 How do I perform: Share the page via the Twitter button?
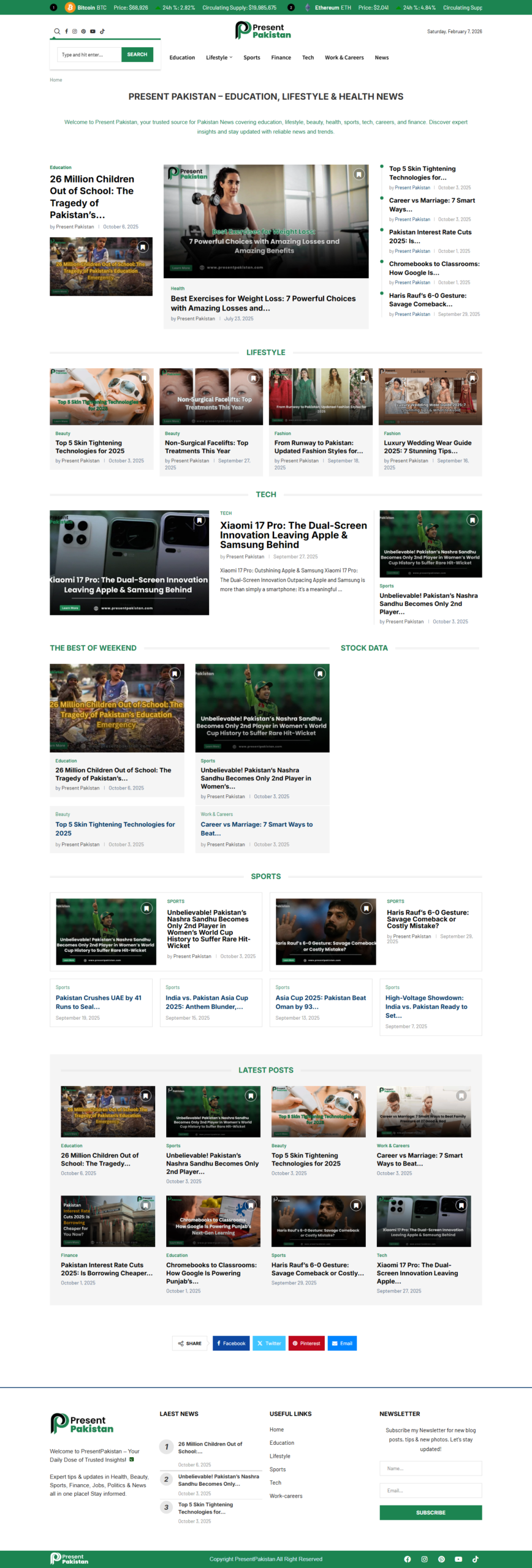coord(269,1343)
